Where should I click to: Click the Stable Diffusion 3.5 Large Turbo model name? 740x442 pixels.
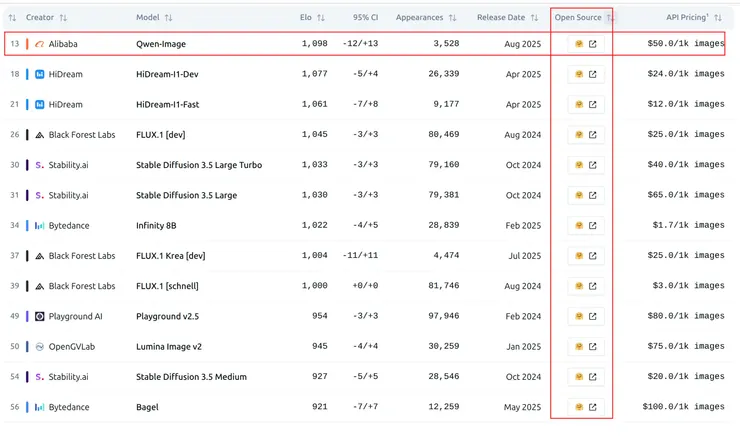click(x=199, y=165)
